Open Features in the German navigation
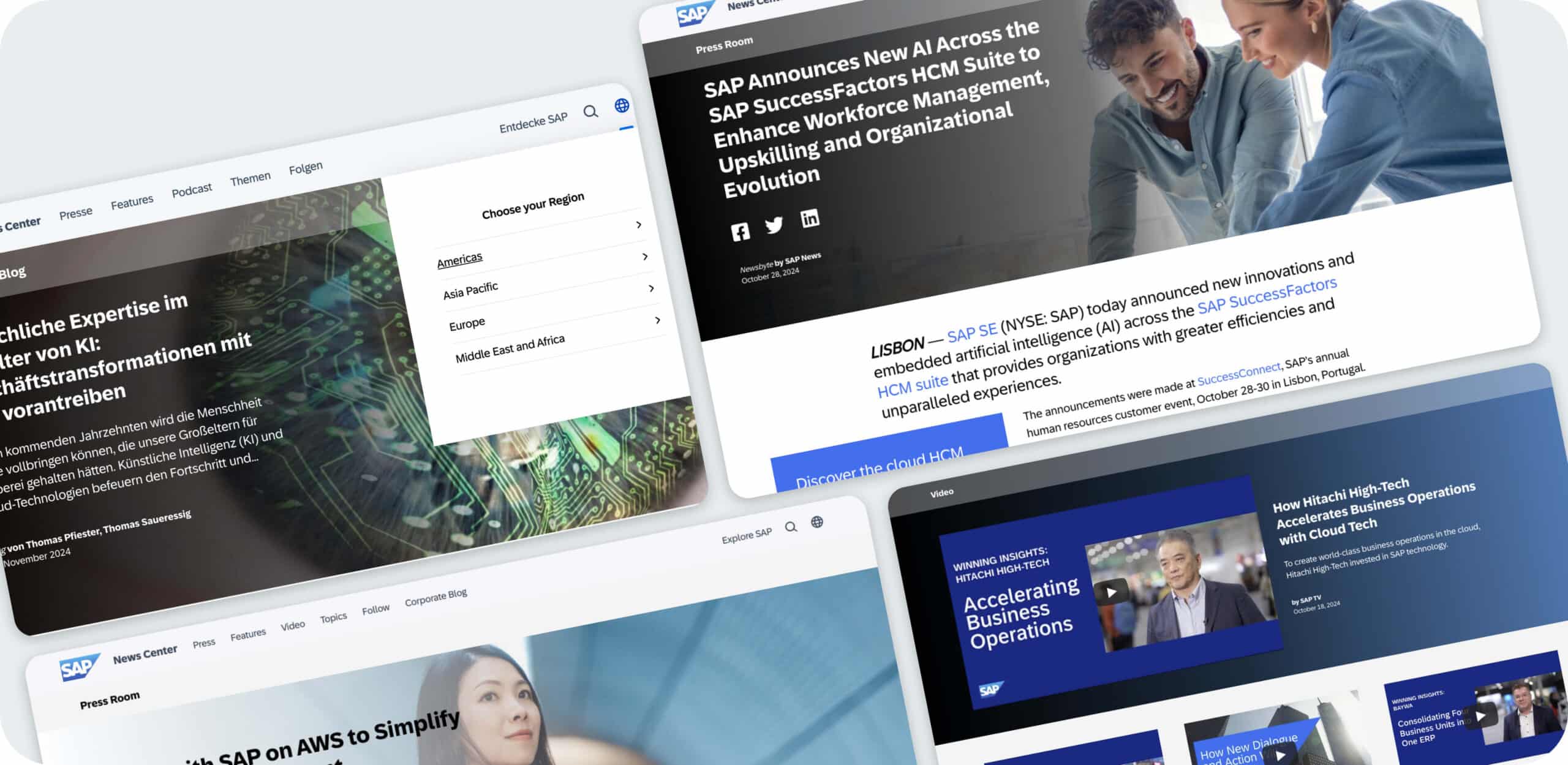The image size is (1568, 765). coord(132,201)
